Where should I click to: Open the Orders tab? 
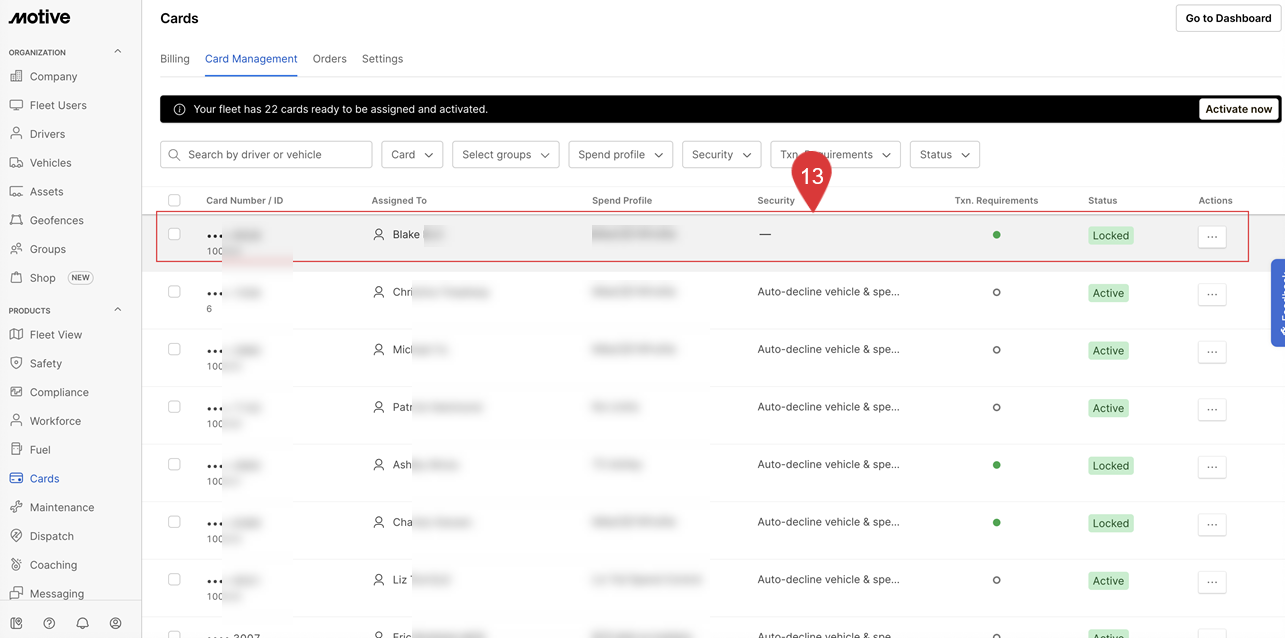coord(329,59)
